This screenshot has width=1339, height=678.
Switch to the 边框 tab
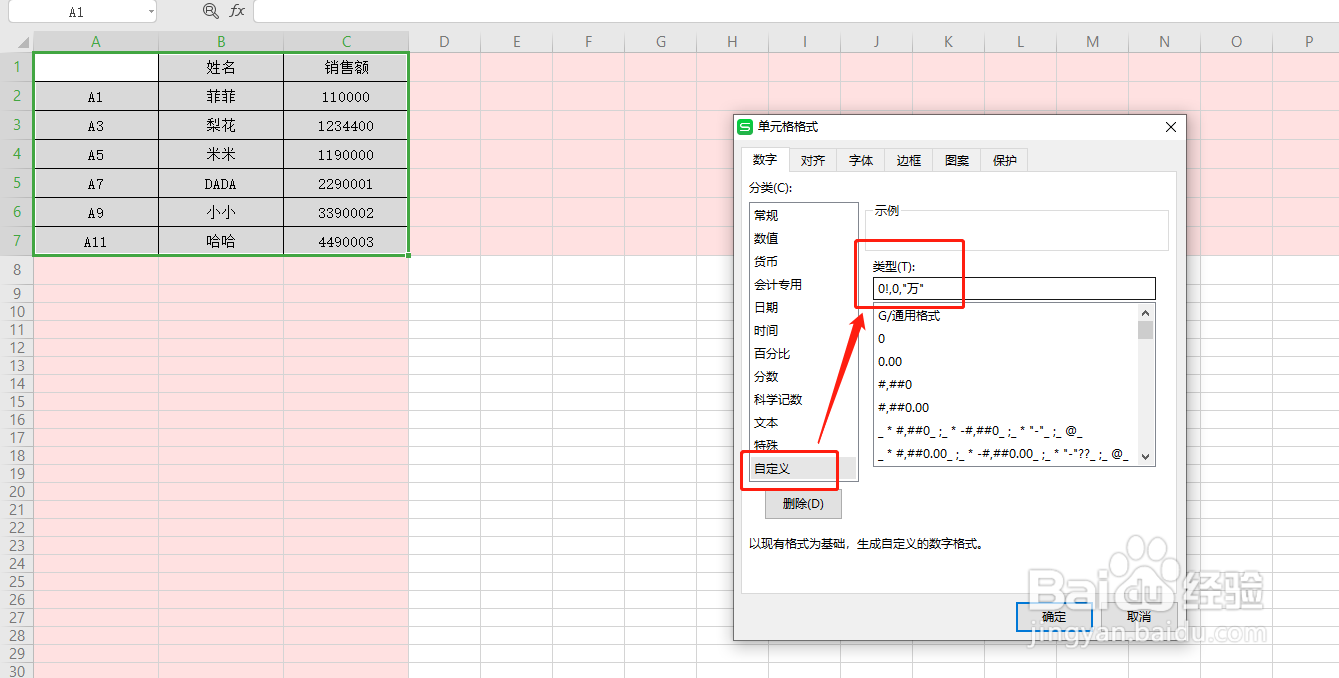click(x=909, y=160)
